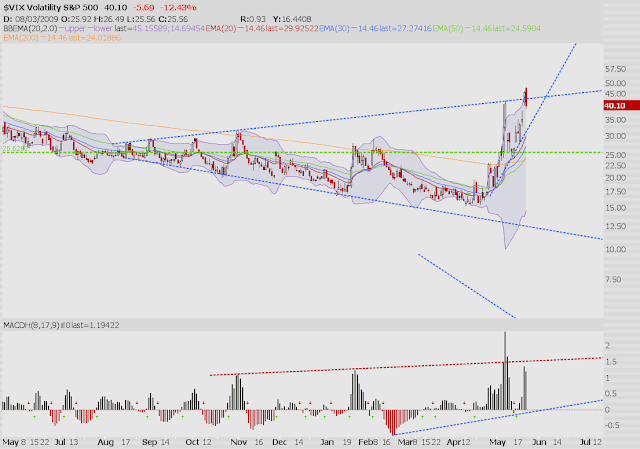The image size is (640, 449).
Task: Click the 22.50 price axis label
Action: [616, 166]
